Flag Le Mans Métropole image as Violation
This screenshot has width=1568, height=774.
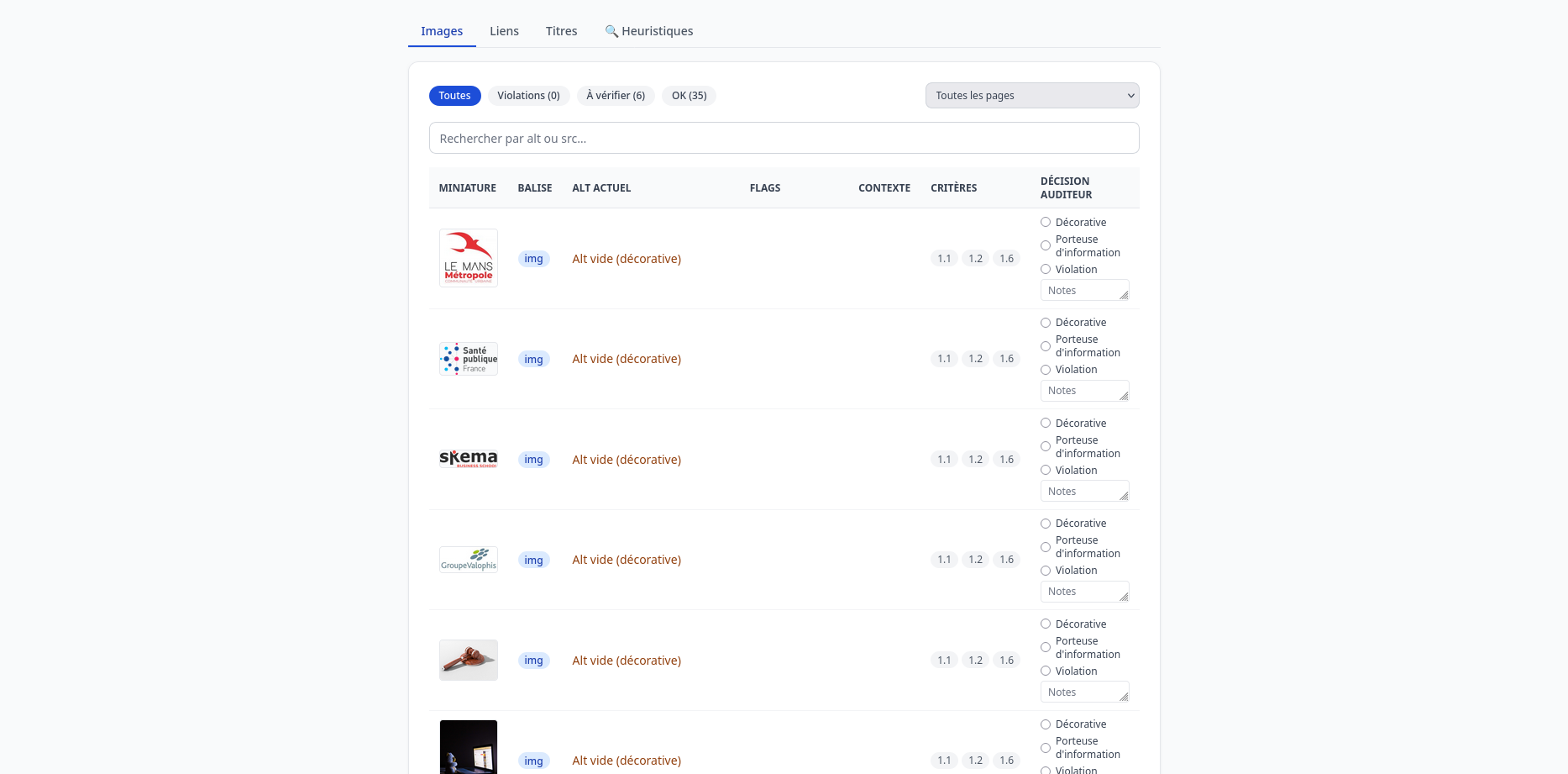tap(1046, 269)
